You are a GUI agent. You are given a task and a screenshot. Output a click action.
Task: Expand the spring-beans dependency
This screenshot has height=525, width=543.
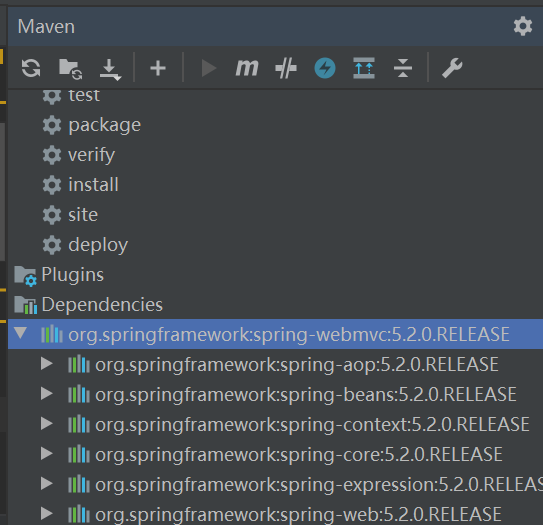pos(46,394)
